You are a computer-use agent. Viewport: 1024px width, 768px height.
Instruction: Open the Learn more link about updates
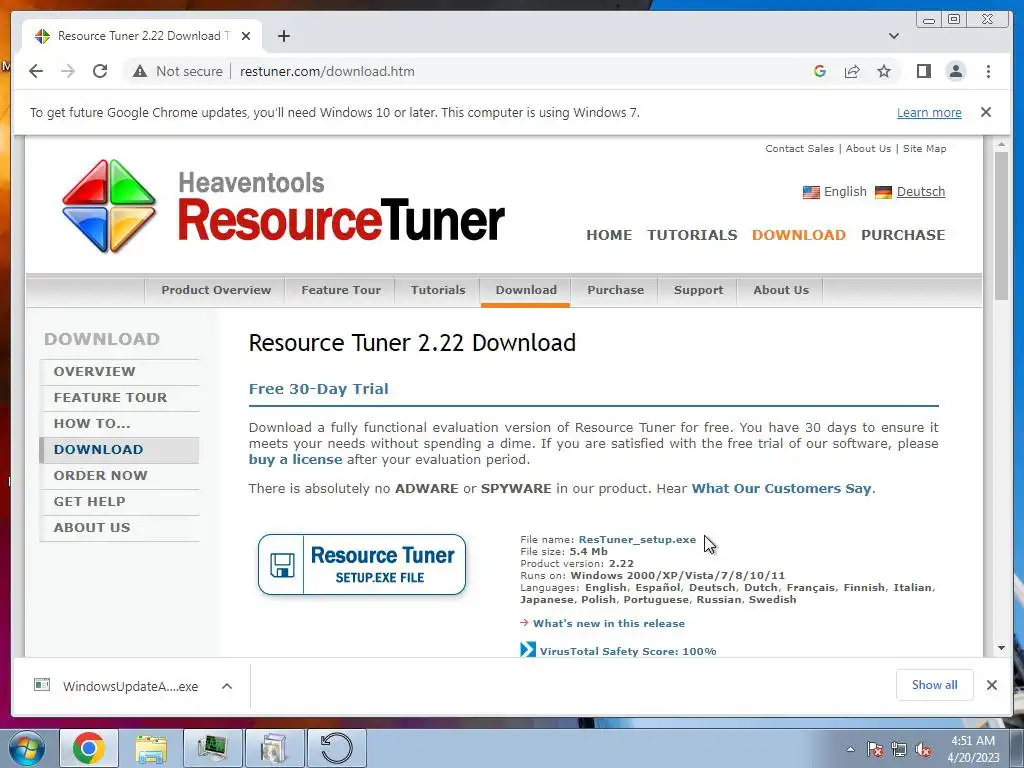929,112
